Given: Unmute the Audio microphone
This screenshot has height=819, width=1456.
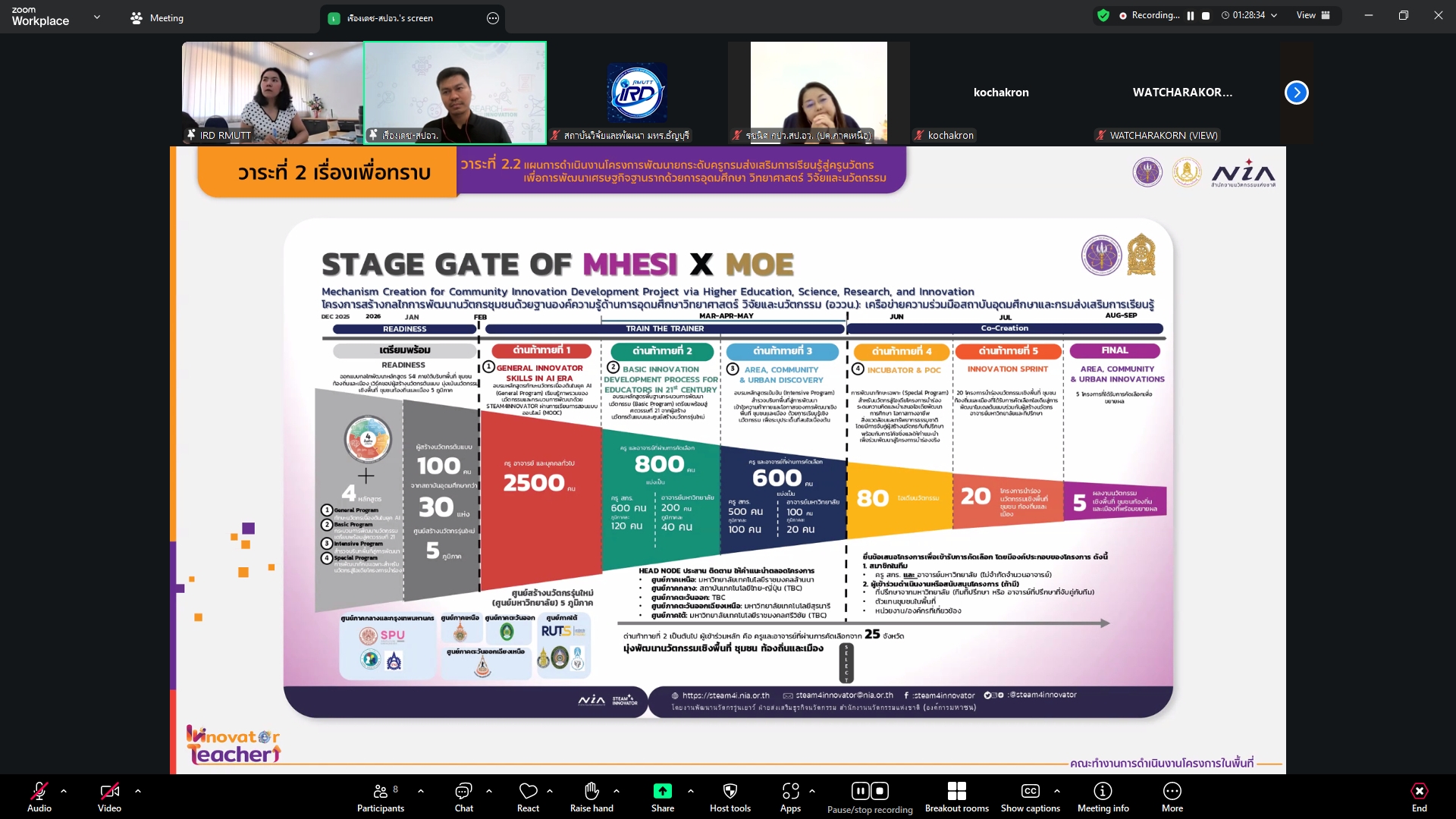Looking at the screenshot, I should click(39, 792).
